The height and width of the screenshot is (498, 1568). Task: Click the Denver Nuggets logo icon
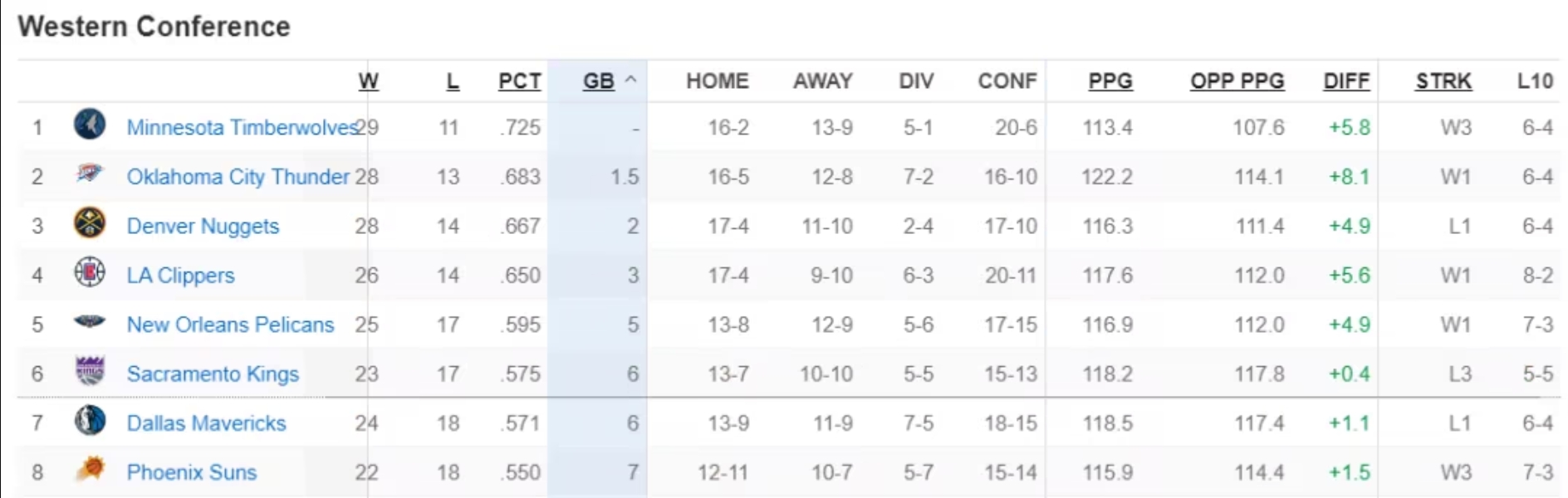[x=90, y=223]
